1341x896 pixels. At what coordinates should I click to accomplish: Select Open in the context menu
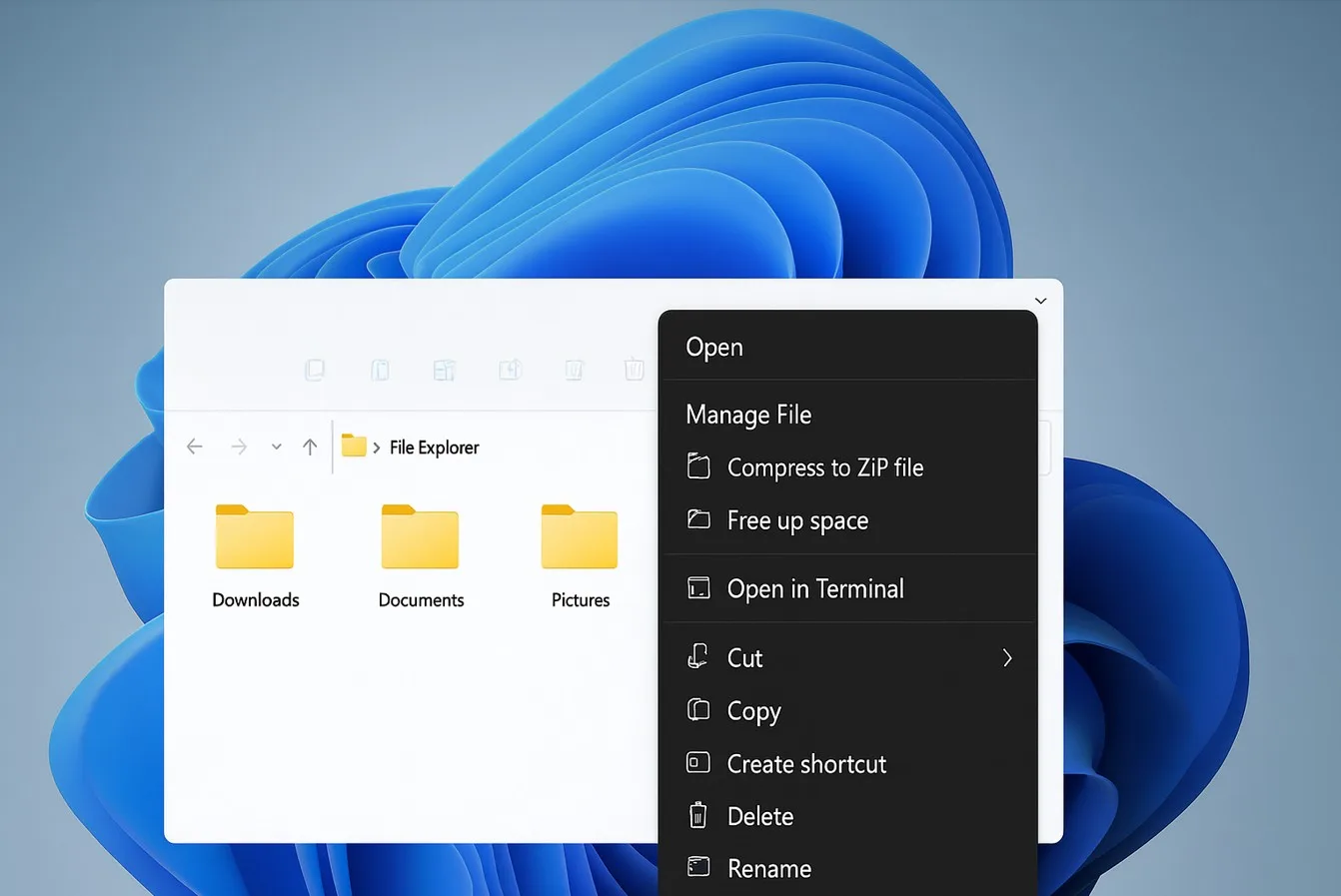click(x=714, y=348)
